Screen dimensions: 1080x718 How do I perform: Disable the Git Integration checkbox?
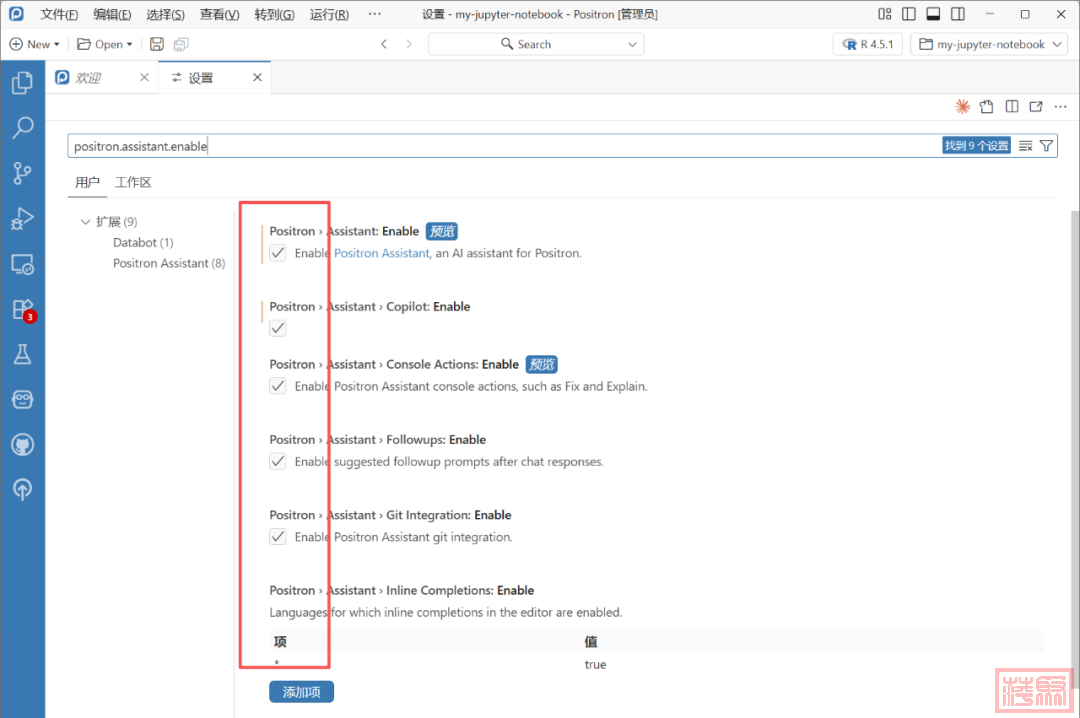pos(278,537)
